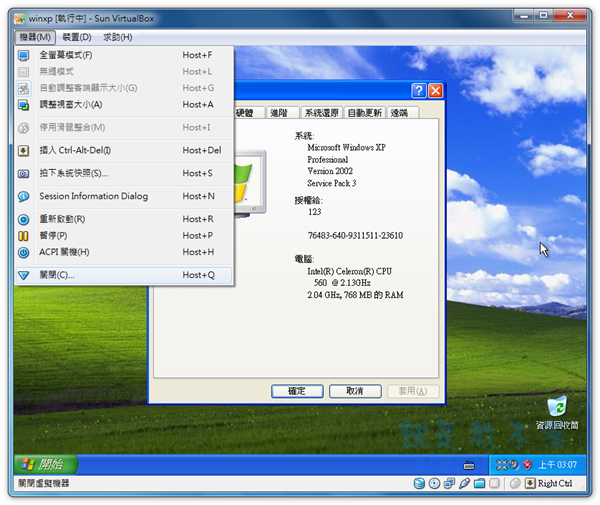Choose 關閉(C)... menu entry
The width and height of the screenshot is (600, 505).
click(x=124, y=275)
